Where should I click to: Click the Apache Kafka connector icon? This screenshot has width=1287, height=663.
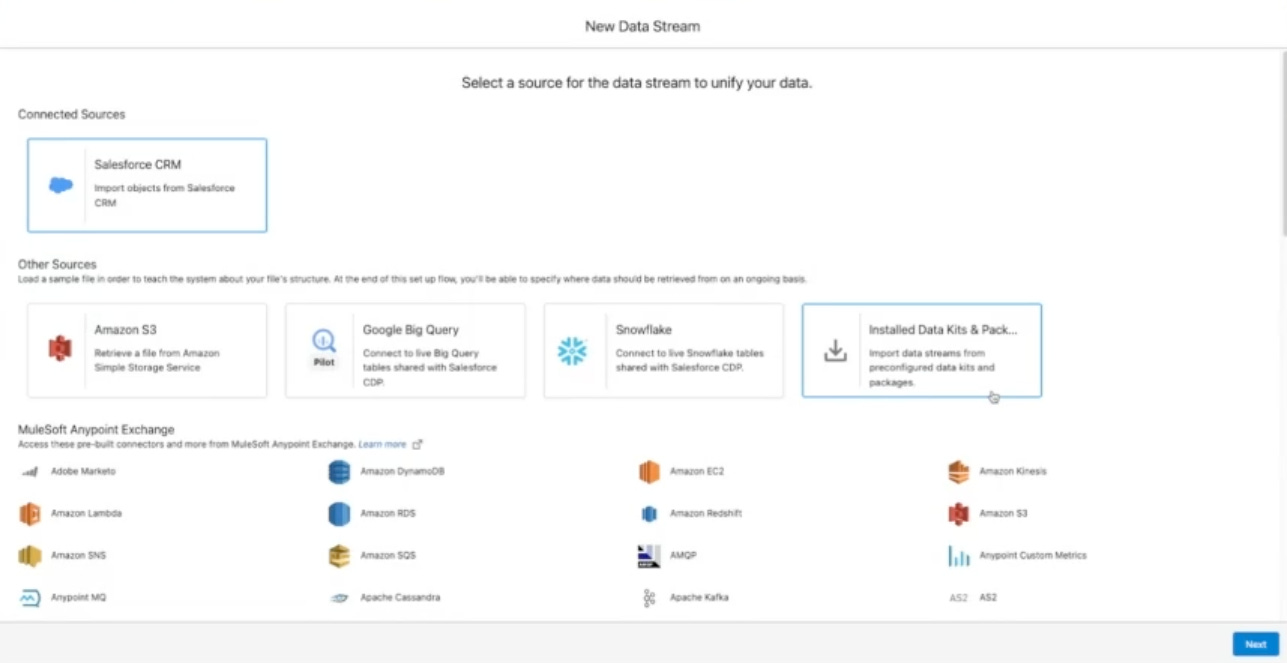pos(649,598)
